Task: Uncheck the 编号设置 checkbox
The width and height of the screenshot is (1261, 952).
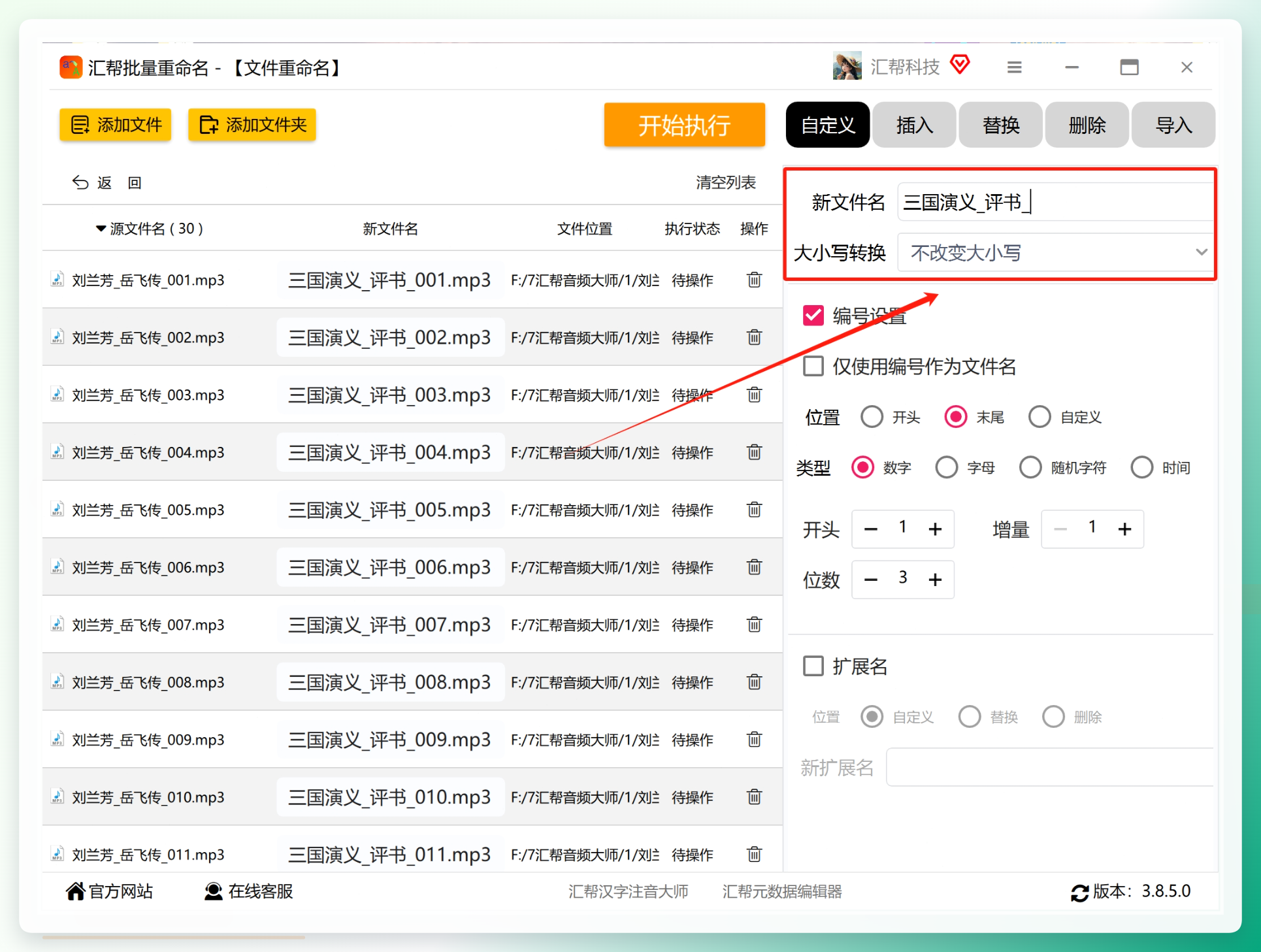Action: (813, 316)
